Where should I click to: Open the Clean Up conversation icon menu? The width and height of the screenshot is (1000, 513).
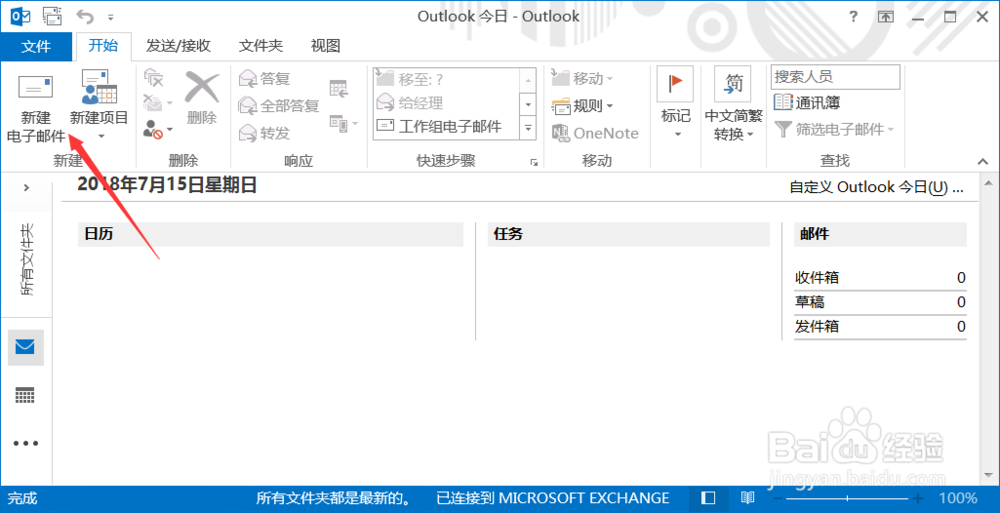pos(158,103)
